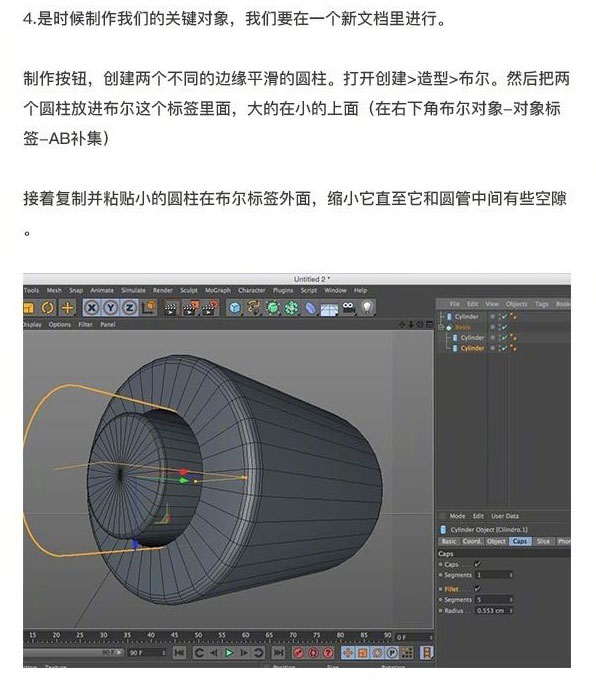This screenshot has height=680, width=596.
Task: Click the record active objects button
Action: (x=298, y=652)
